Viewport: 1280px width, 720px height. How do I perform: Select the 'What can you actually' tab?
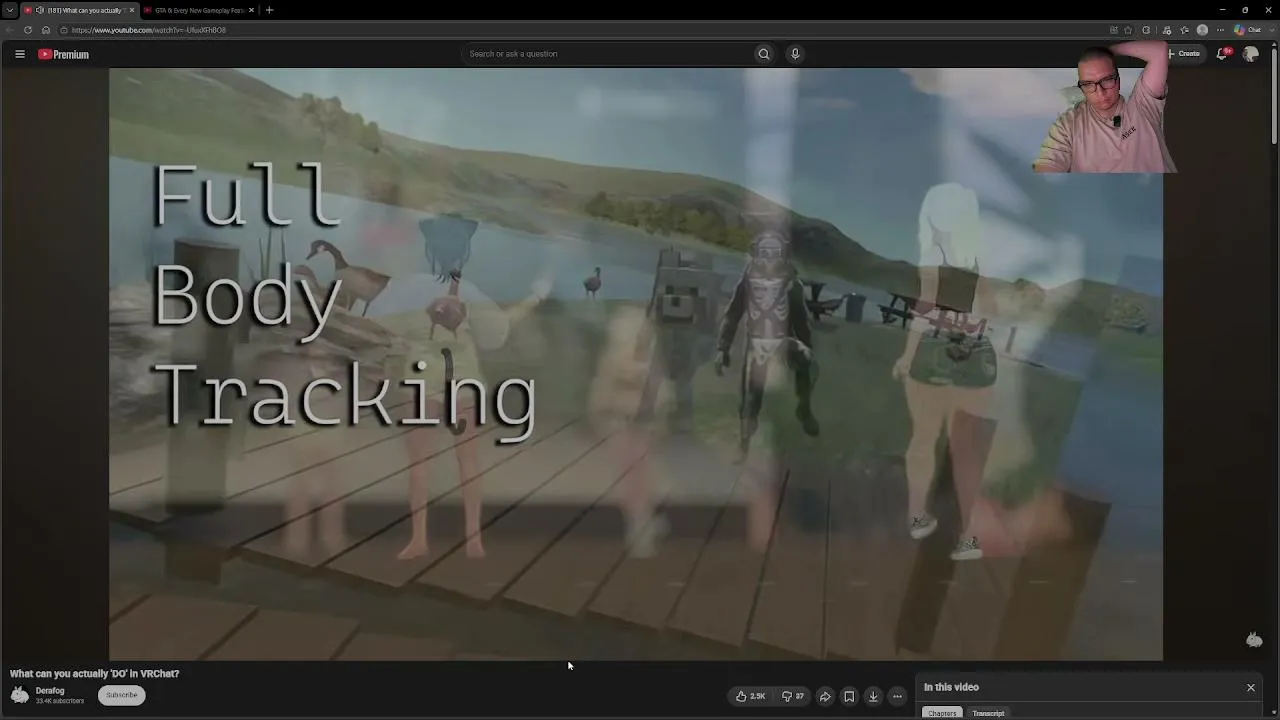(x=79, y=10)
